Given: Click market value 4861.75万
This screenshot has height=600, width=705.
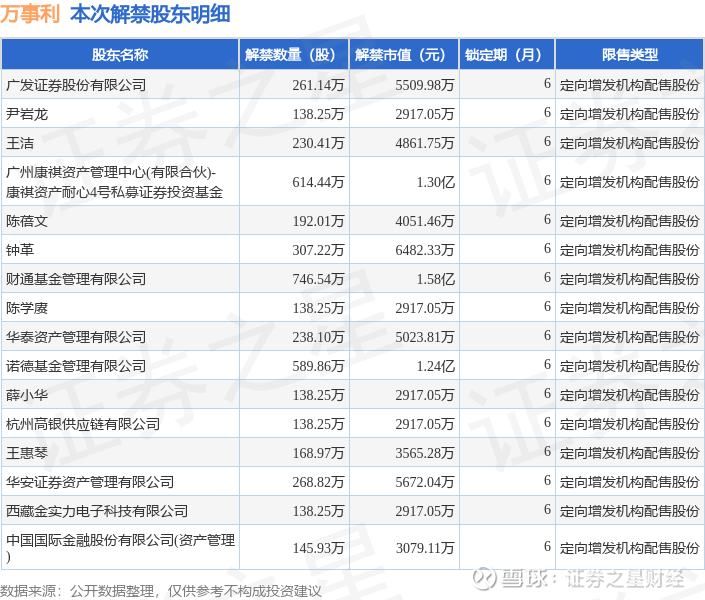Looking at the screenshot, I should click(x=425, y=143).
